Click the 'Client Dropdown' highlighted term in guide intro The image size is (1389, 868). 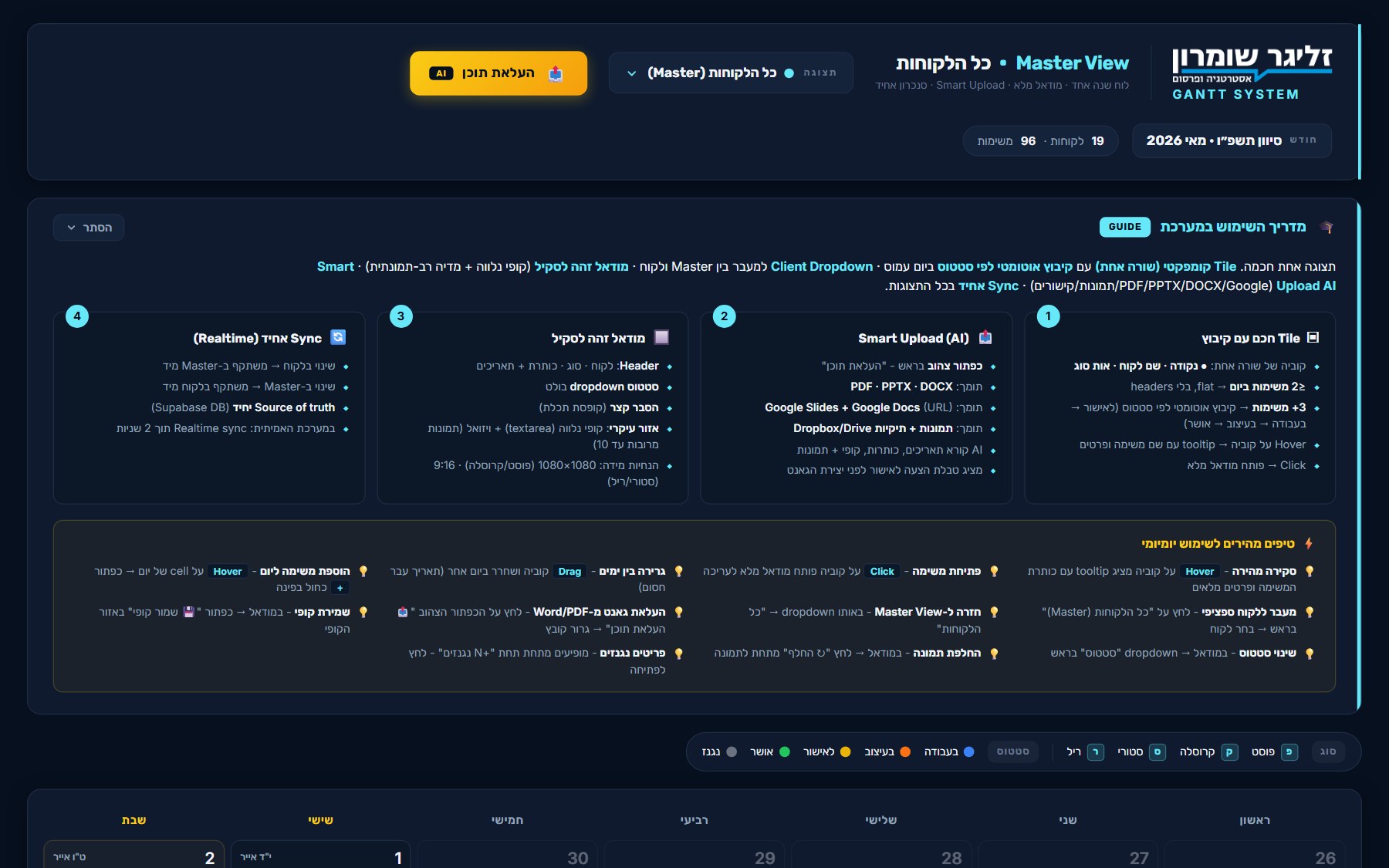(x=822, y=266)
